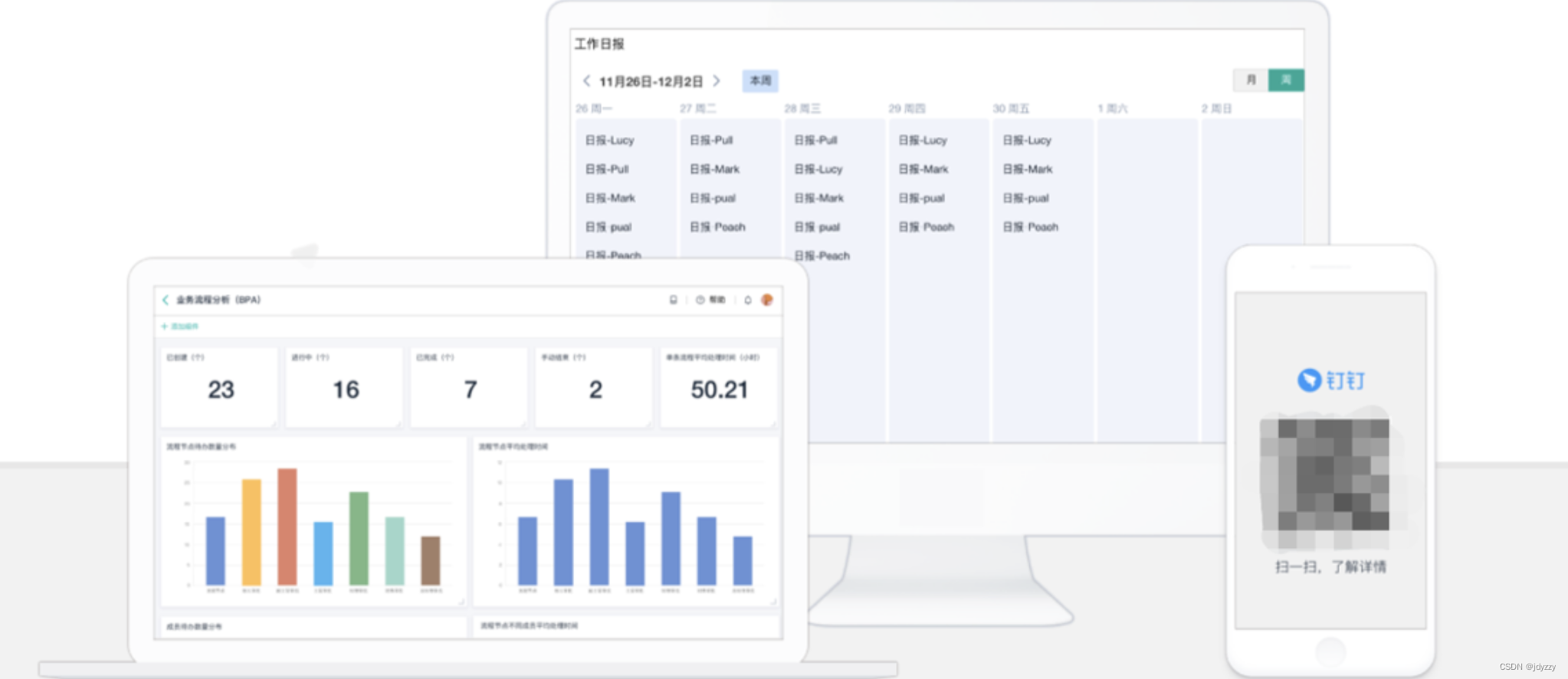Click the green bar in left chart
This screenshot has height=679, width=1568.
(x=359, y=539)
